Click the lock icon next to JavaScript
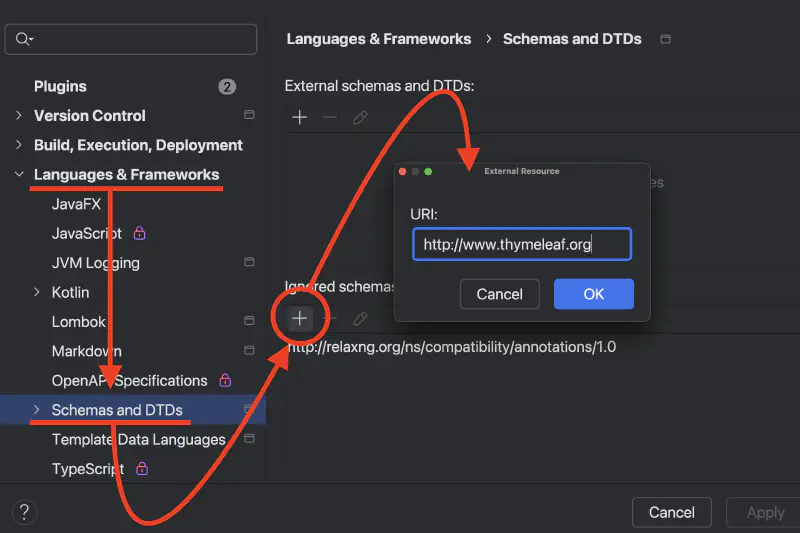This screenshot has height=533, width=800. coord(140,233)
